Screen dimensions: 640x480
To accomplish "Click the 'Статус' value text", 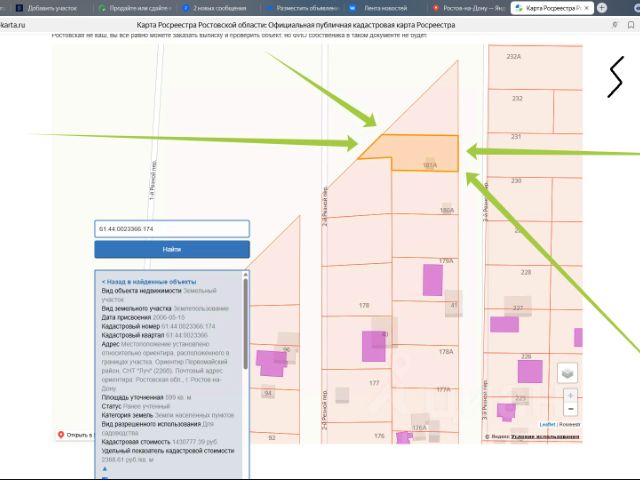I will tap(146, 406).
